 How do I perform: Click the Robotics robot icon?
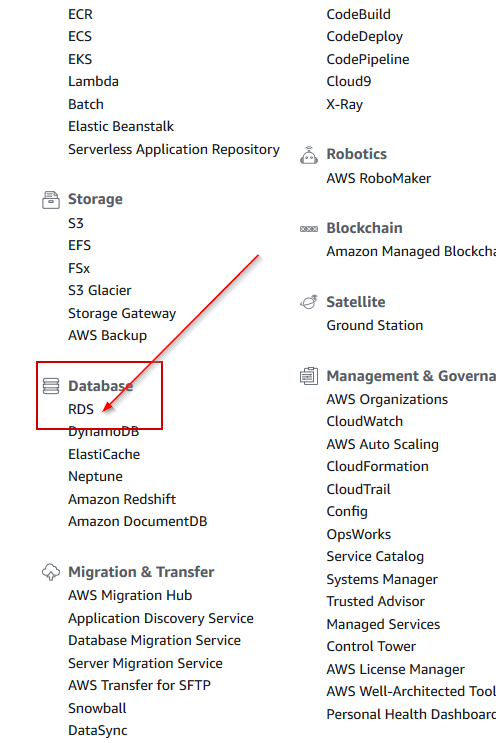(309, 155)
